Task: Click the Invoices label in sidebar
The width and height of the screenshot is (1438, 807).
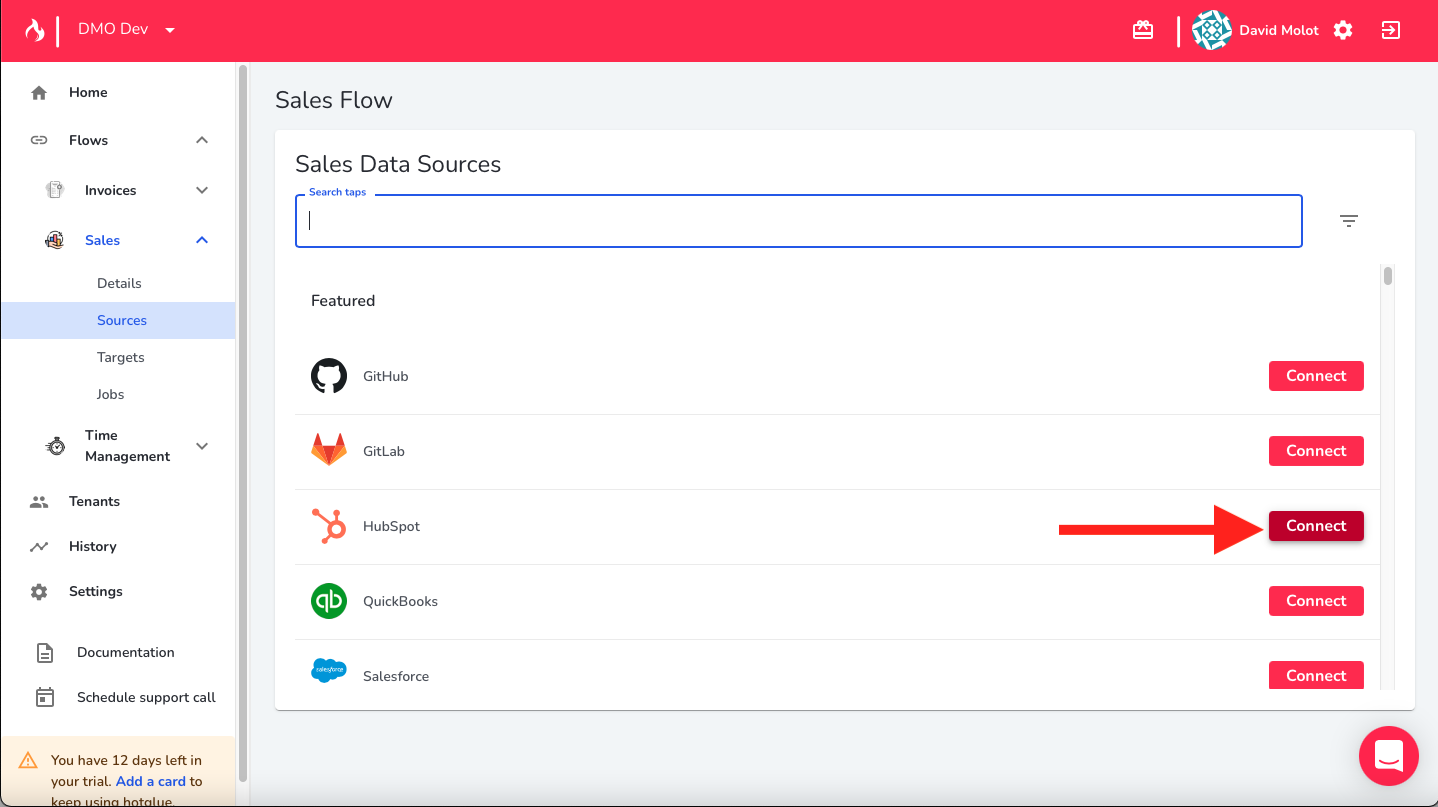Action: 110,190
